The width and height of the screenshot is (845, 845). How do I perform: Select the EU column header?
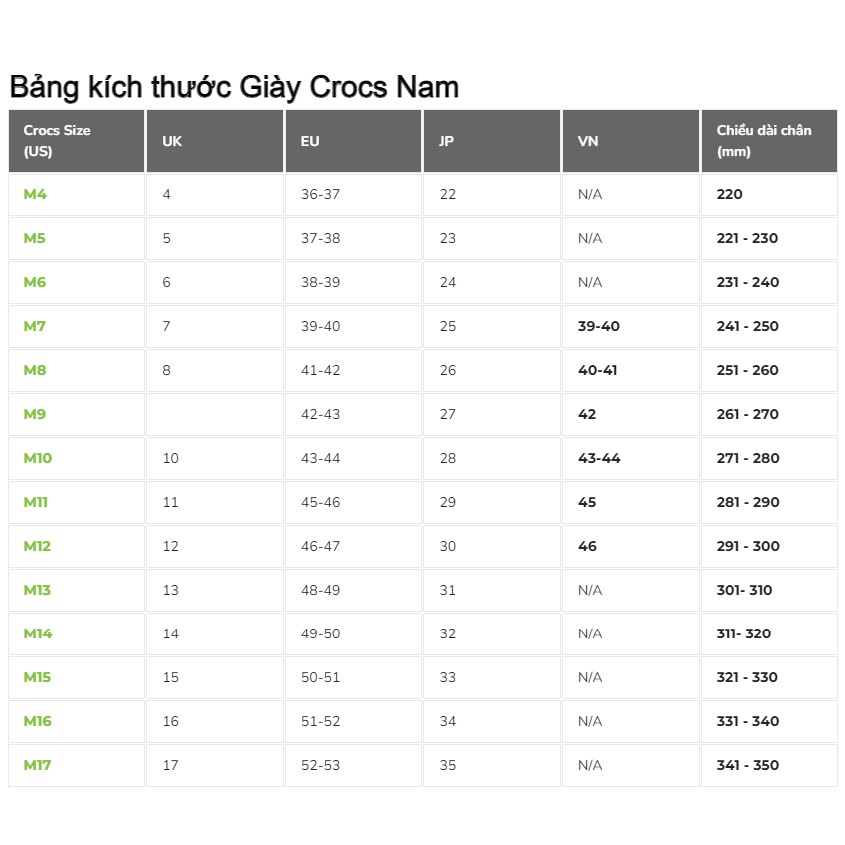coord(353,141)
